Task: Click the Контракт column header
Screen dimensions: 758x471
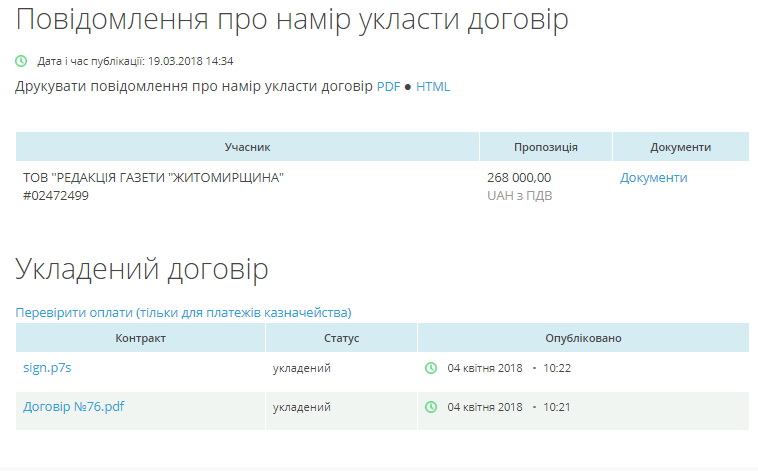Action: click(x=140, y=338)
